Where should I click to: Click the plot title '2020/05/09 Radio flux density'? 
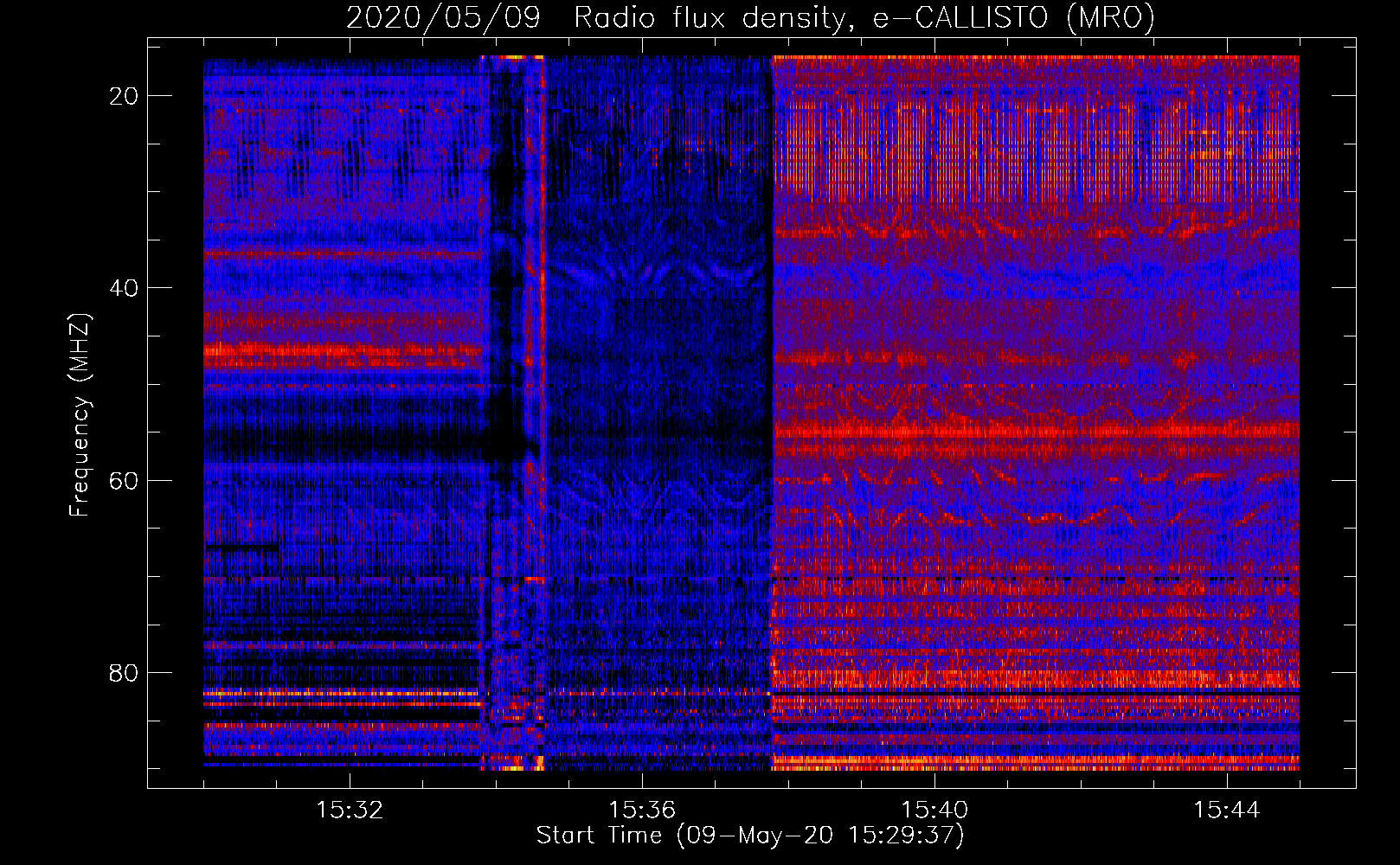(750, 17)
